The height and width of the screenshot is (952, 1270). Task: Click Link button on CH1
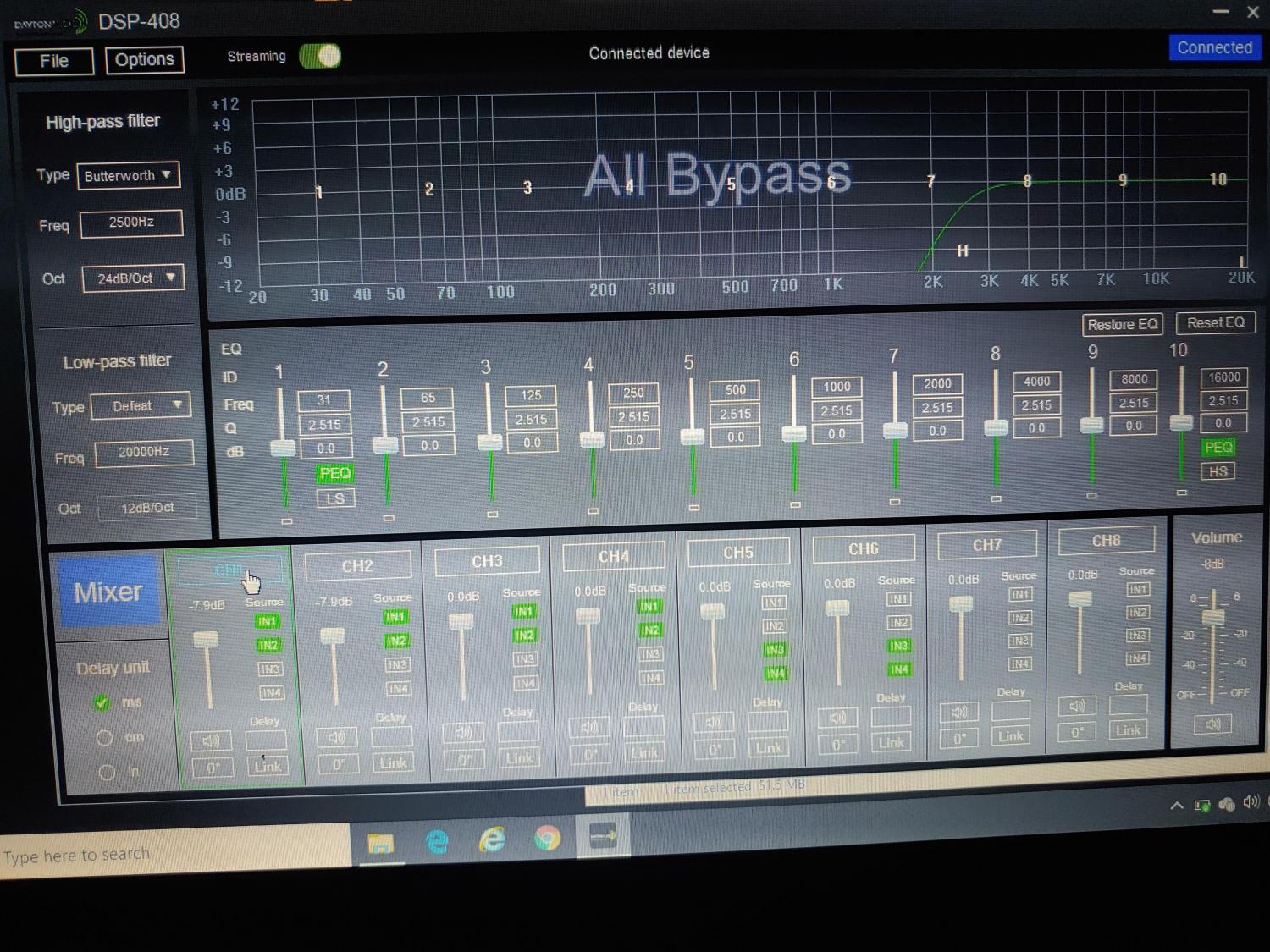268,767
